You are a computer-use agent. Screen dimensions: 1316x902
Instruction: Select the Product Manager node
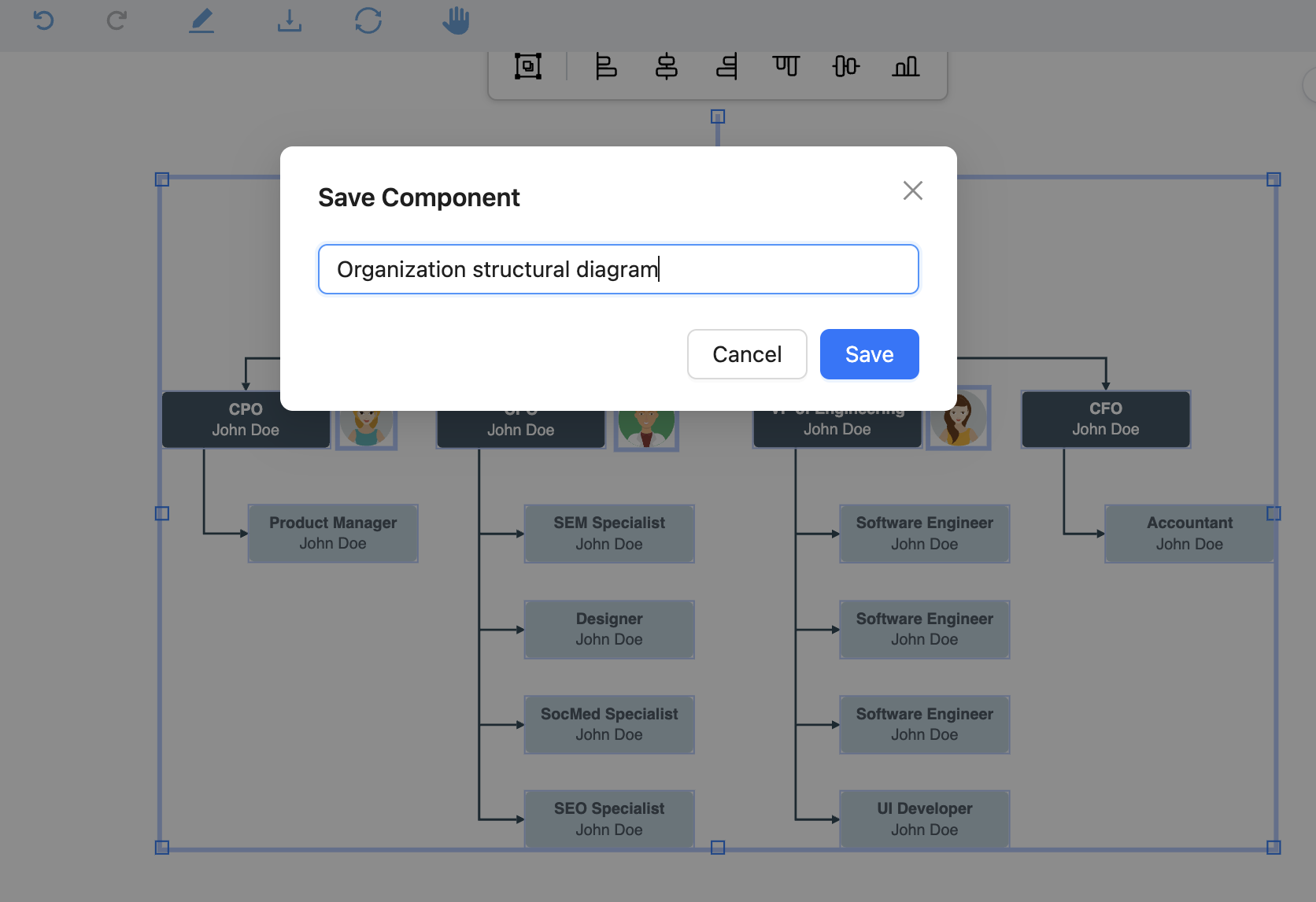click(x=333, y=534)
